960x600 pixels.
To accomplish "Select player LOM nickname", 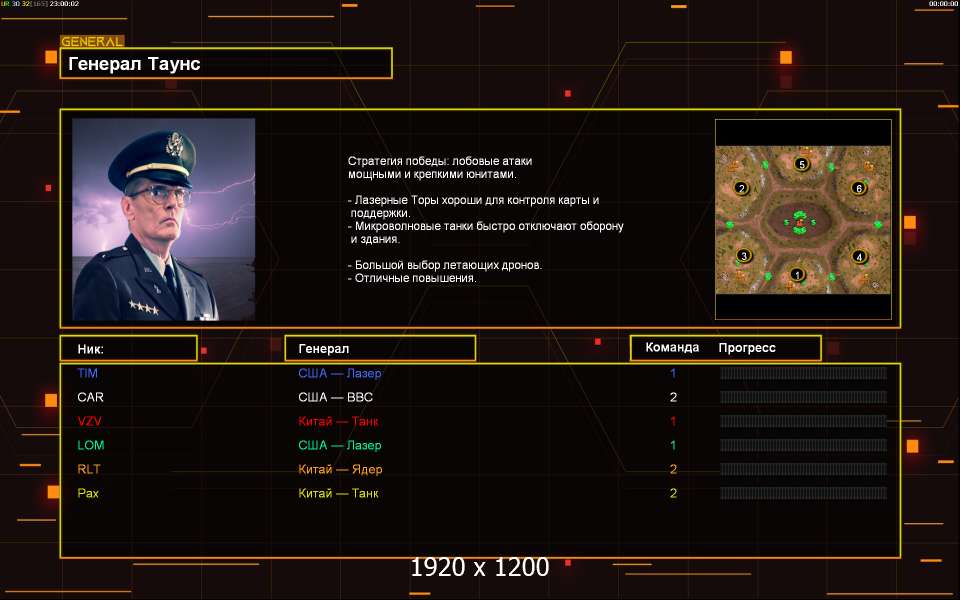I will click(x=91, y=445).
